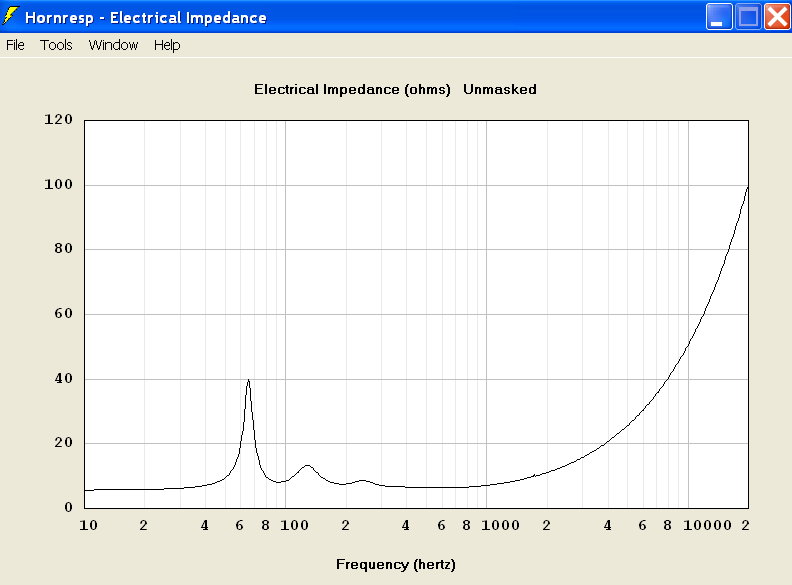Viewport: 792px width, 585px height.
Task: Click the title bar text 'Hornresp - Electrical Impedance'
Action: coord(145,18)
